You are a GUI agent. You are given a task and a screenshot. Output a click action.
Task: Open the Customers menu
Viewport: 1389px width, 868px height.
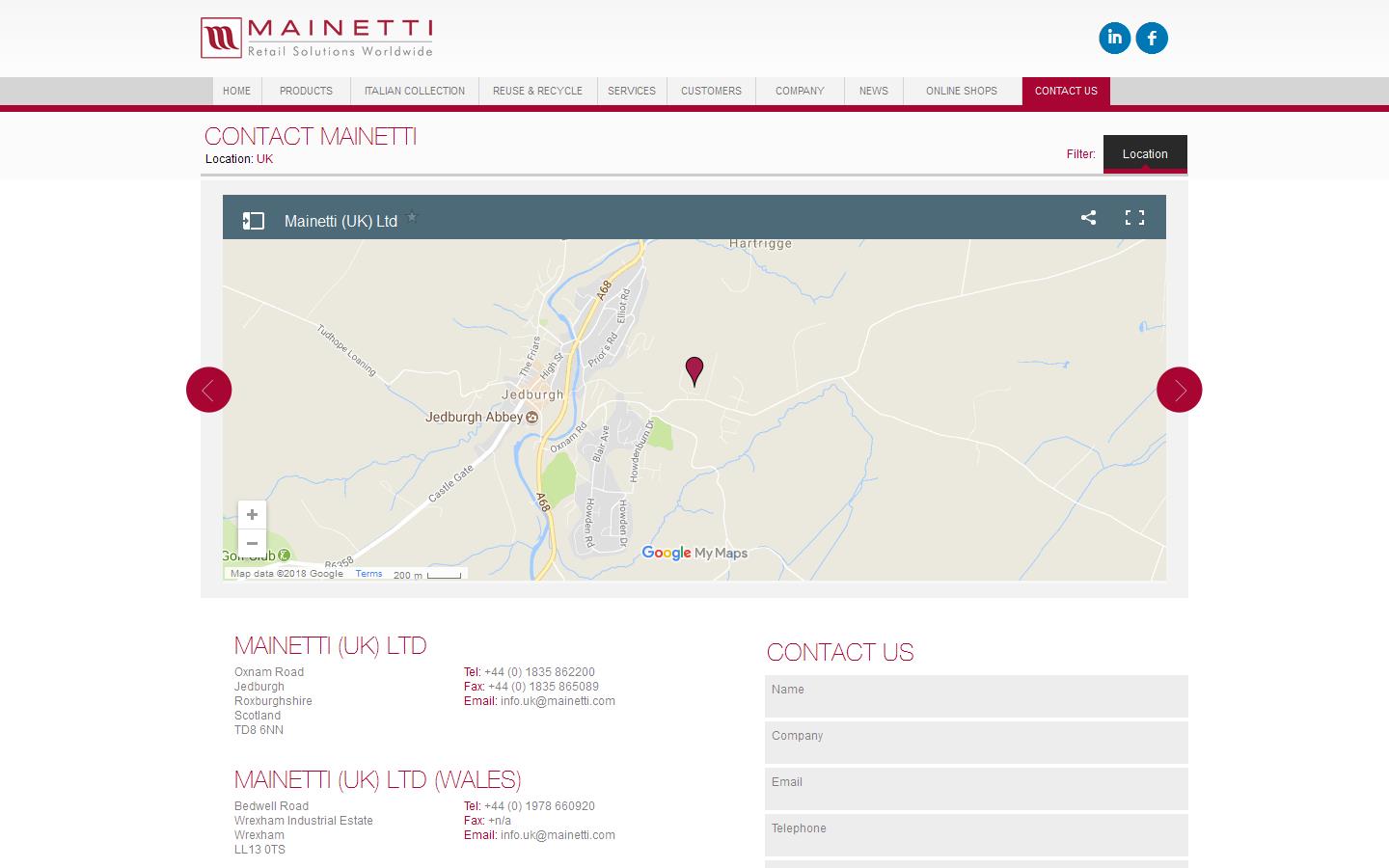click(x=711, y=91)
